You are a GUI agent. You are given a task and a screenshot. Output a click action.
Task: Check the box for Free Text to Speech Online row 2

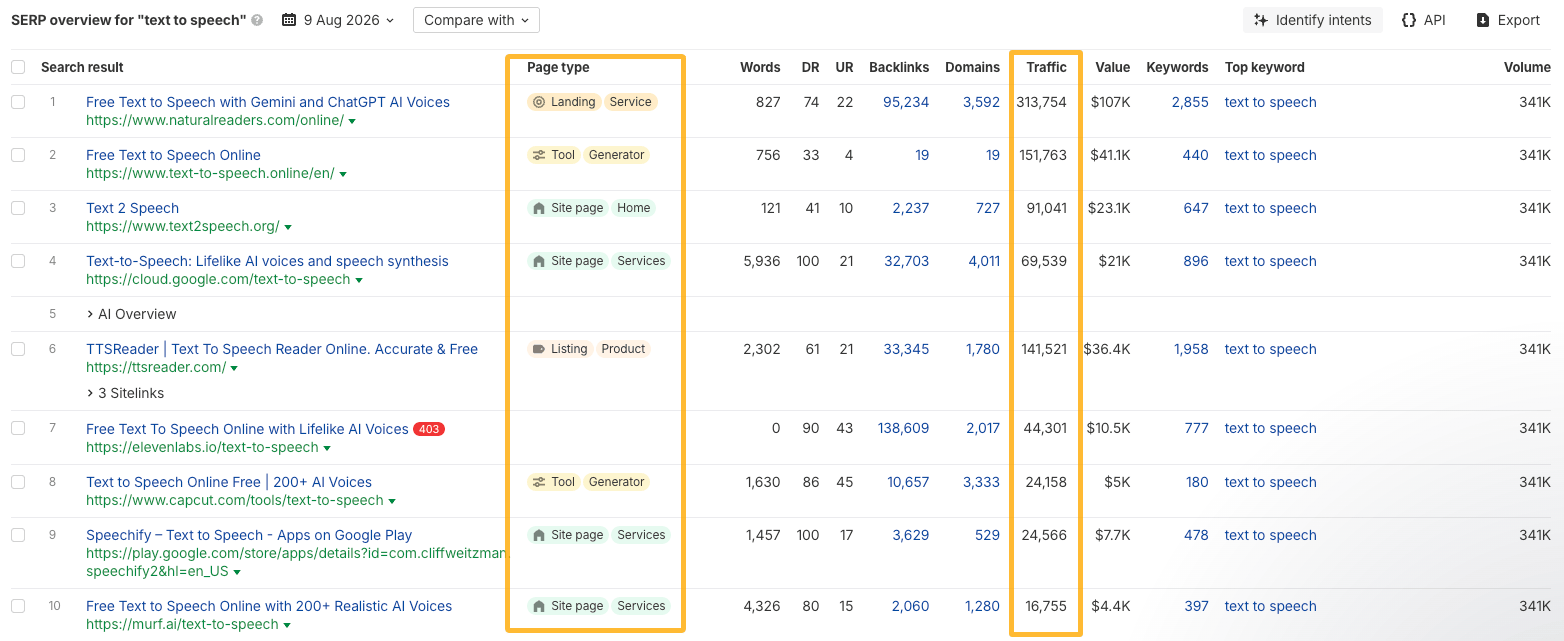(x=18, y=155)
